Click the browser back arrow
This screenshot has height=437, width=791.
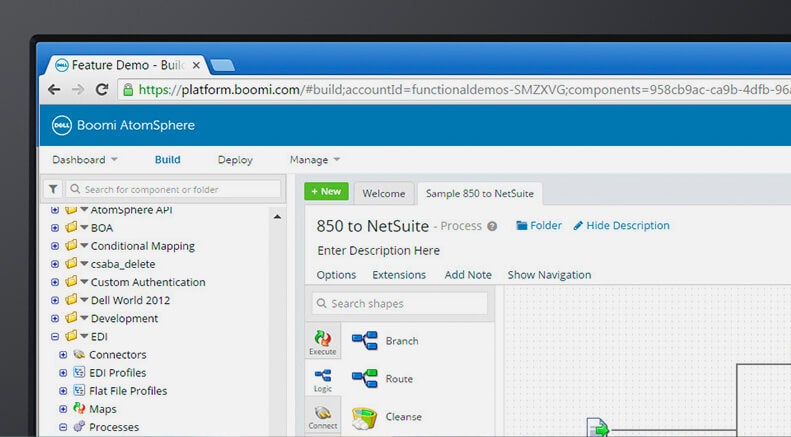[54, 90]
